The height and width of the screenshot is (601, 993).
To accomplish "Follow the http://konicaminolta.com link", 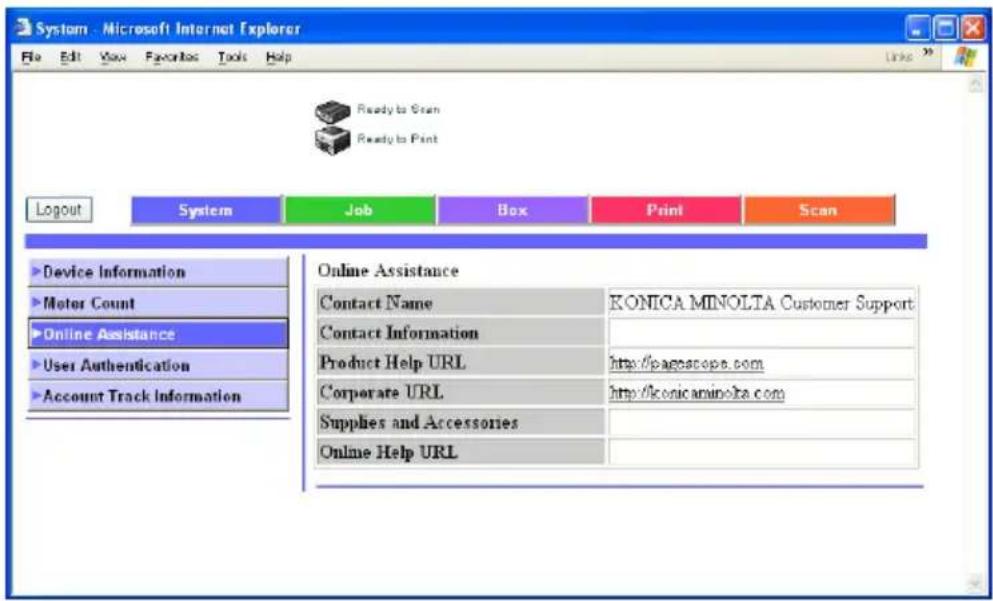I will tap(697, 394).
